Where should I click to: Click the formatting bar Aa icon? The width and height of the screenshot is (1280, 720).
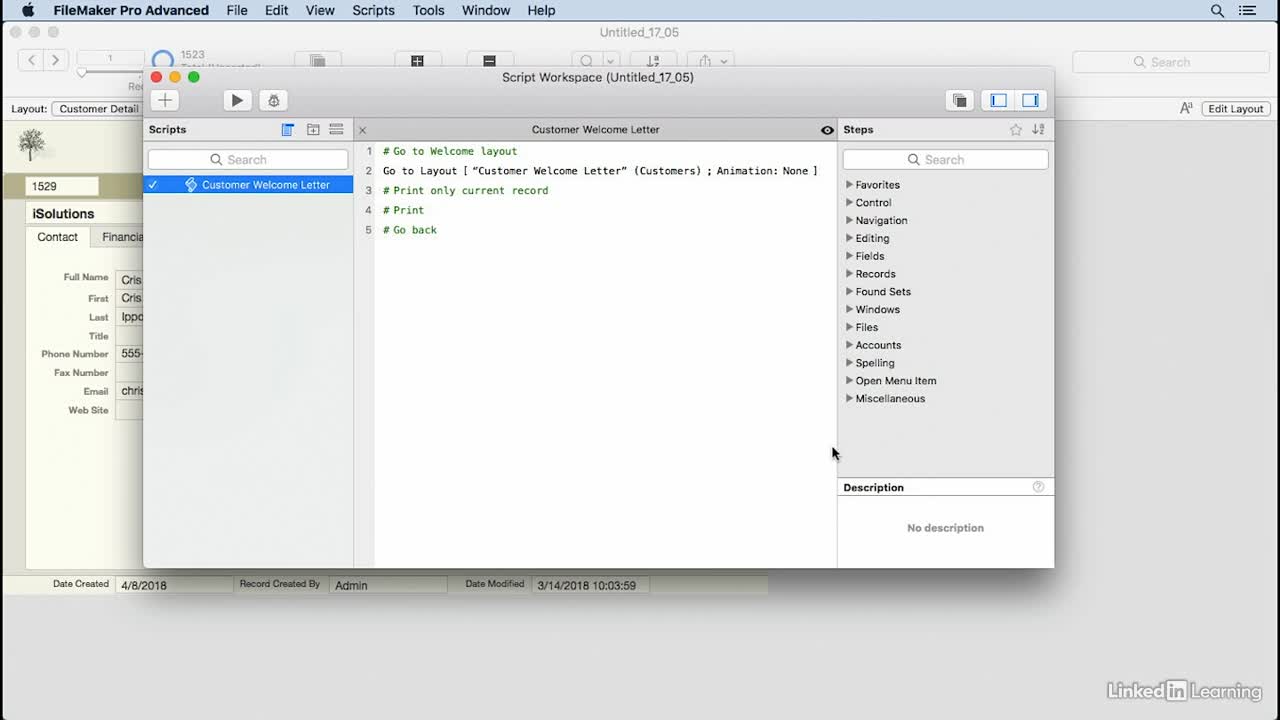(x=1186, y=109)
